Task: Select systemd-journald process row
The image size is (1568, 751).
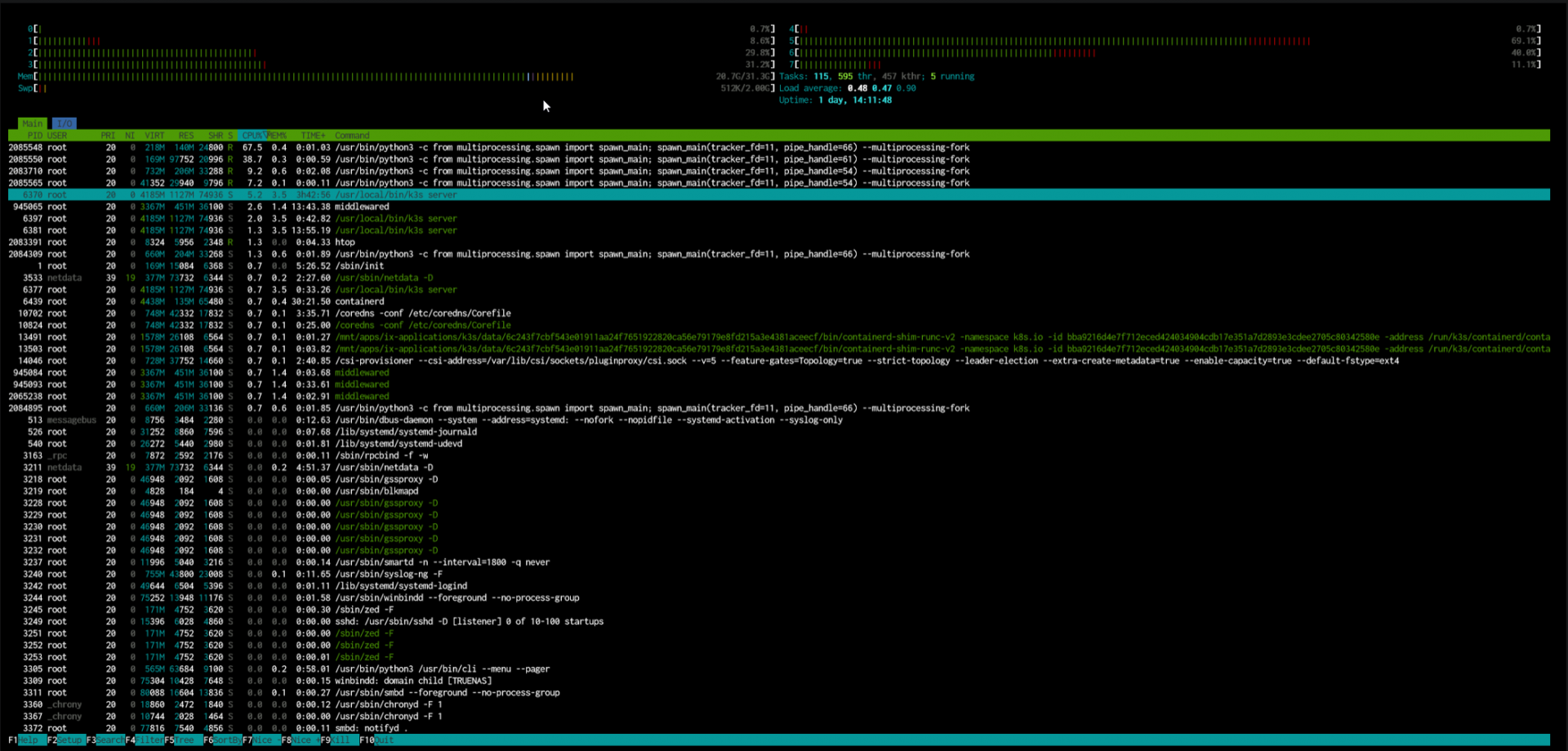Action: (779, 432)
